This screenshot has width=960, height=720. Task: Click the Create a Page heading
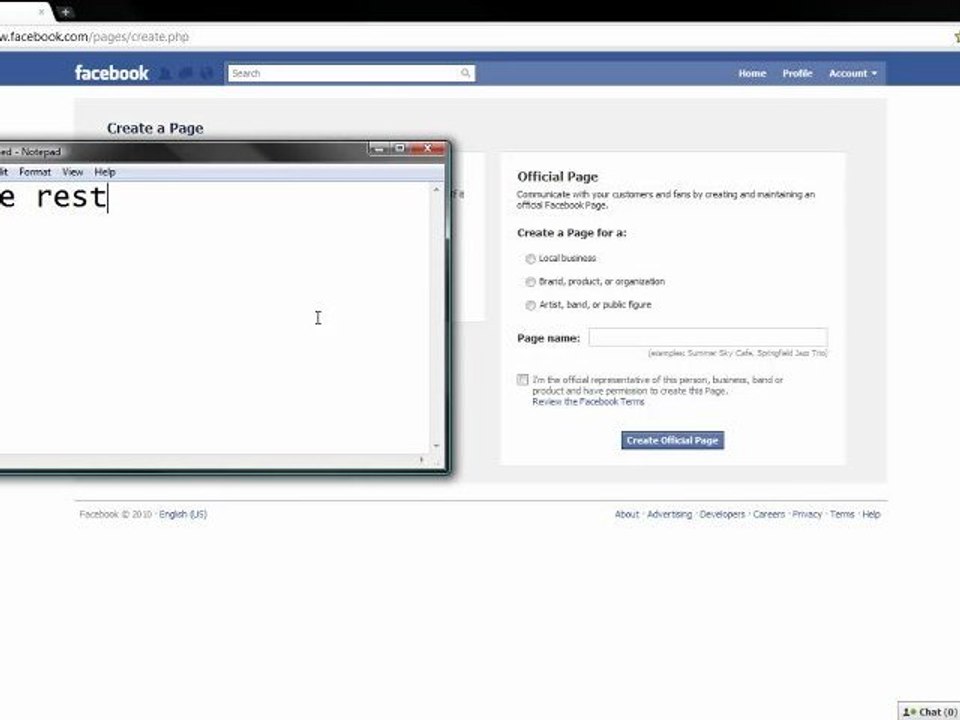155,129
